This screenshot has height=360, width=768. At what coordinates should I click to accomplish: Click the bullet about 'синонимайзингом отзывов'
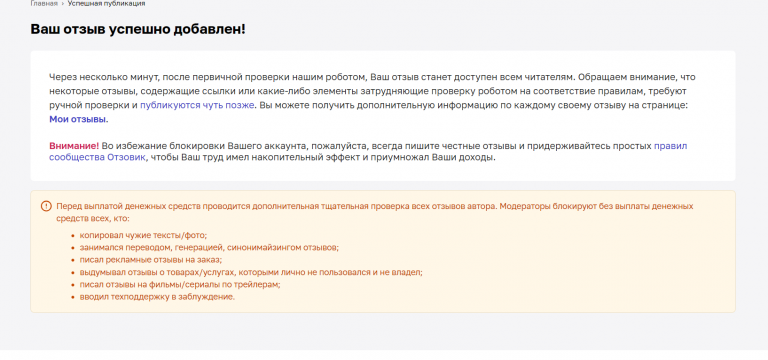209,248
